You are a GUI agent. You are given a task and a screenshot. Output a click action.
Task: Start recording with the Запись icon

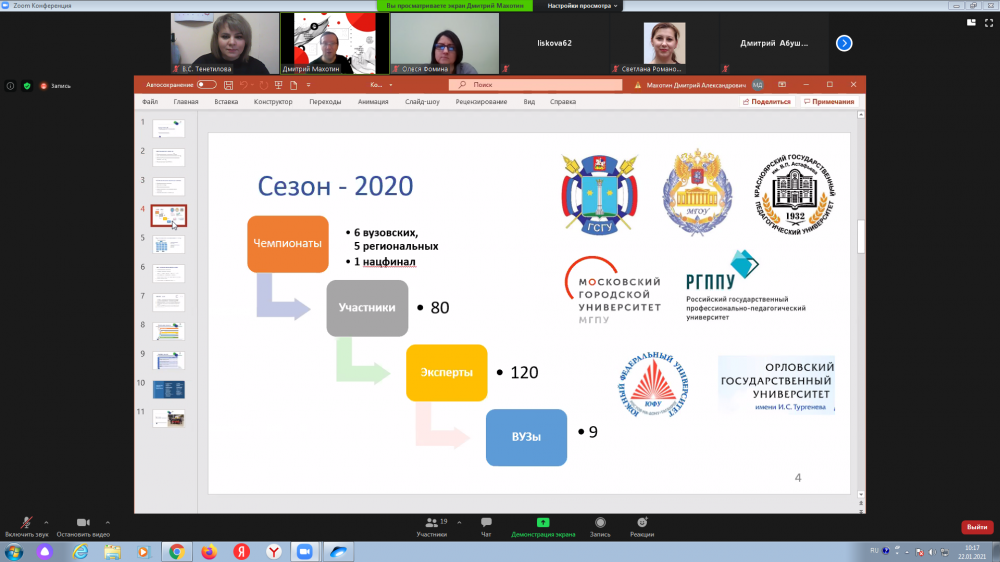pos(600,526)
